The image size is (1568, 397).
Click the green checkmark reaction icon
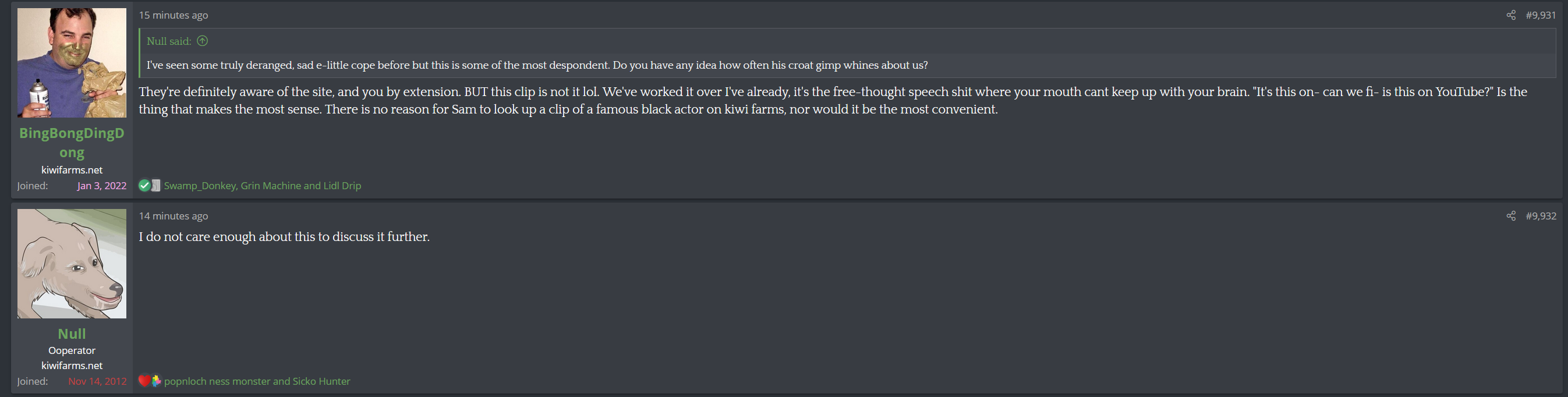click(144, 186)
